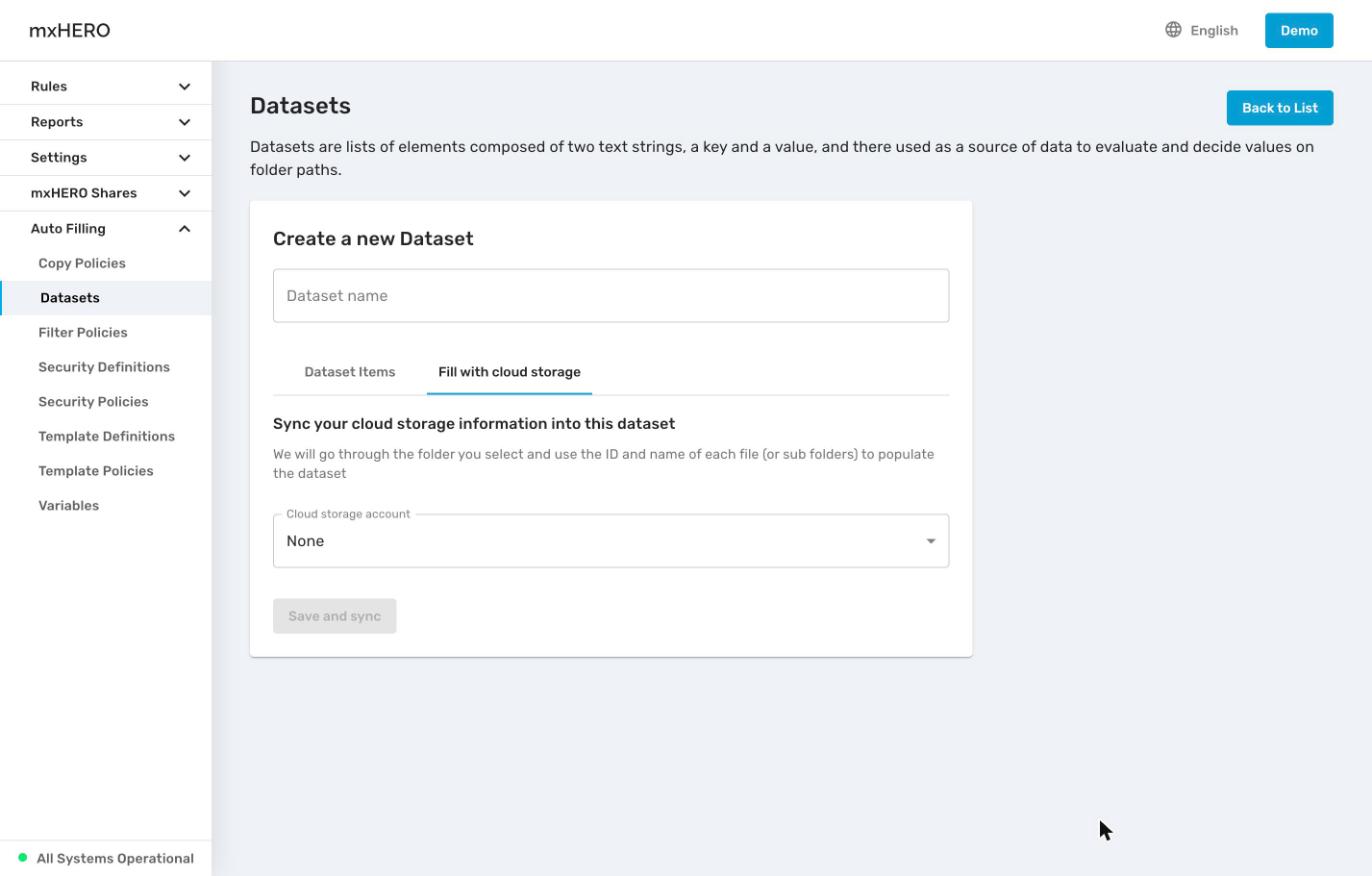The image size is (1372, 876).
Task: Open the Cloud storage account dropdown
Action: pos(611,541)
